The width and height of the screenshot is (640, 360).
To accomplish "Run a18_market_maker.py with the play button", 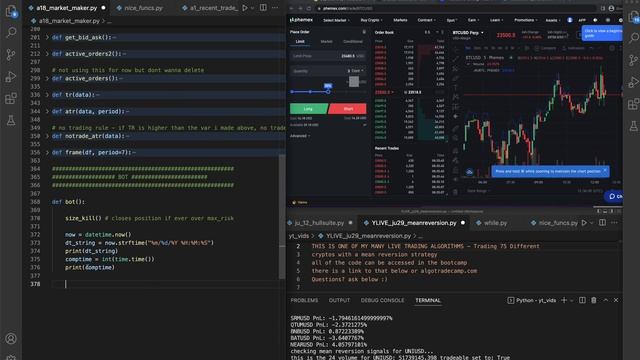I will coord(245,8).
